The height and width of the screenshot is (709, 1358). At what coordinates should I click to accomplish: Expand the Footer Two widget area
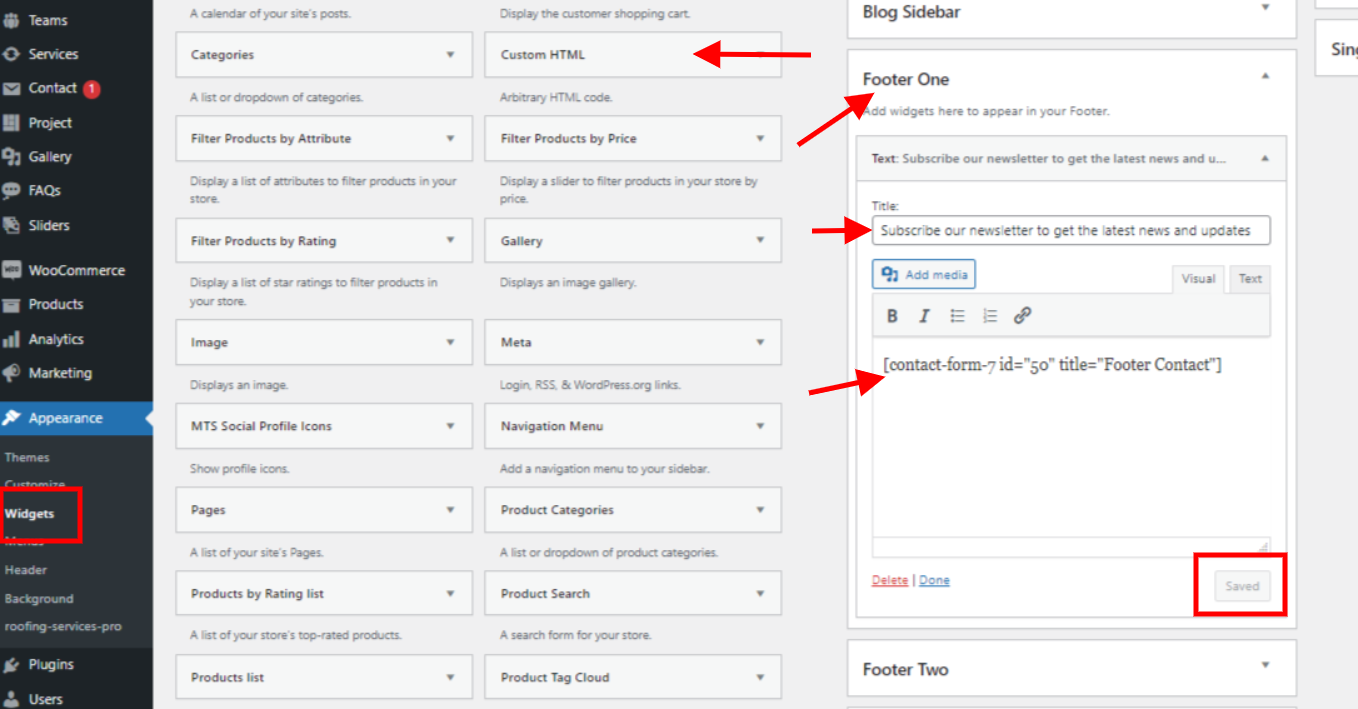1265,665
